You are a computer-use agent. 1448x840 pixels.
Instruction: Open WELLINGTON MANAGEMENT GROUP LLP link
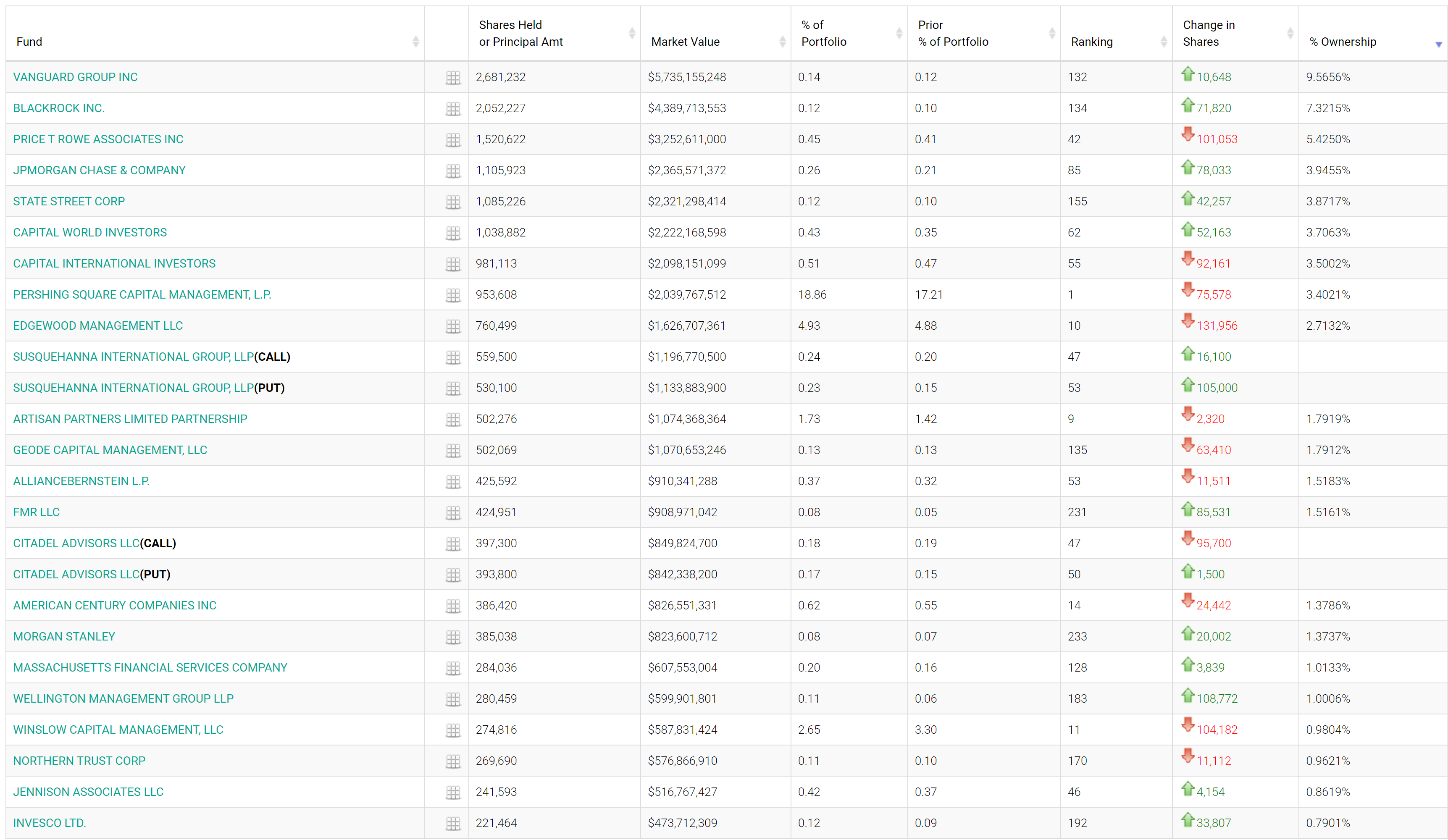[123, 698]
